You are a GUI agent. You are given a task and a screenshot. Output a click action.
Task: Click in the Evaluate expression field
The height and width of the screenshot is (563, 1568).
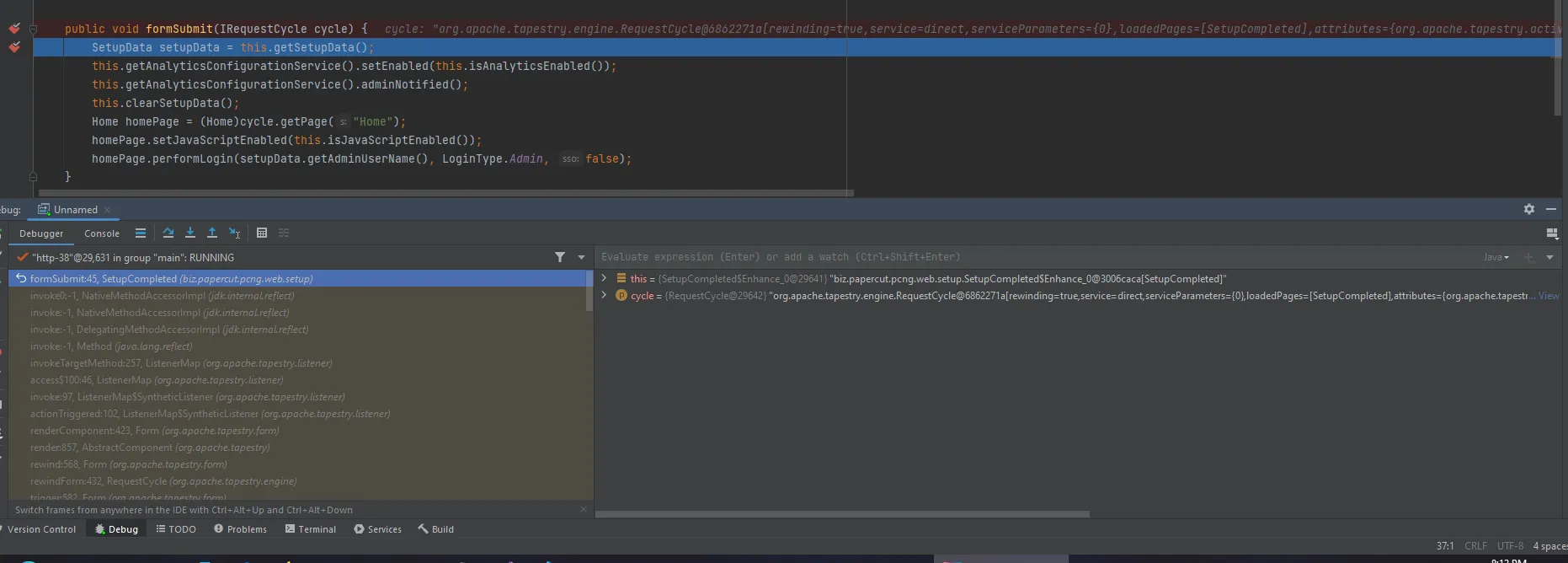tap(1036, 257)
